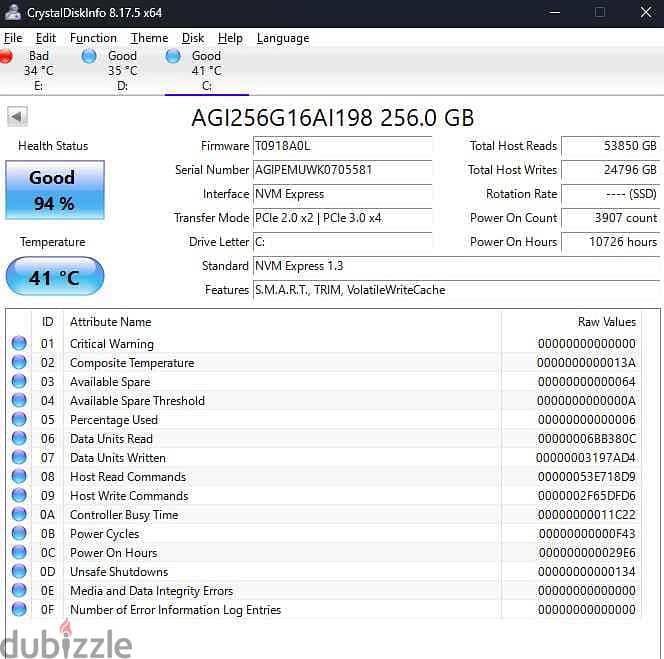Screen dimensions: 664x659
Task: Click the status orb for Controller Busy Time
Action: point(19,514)
